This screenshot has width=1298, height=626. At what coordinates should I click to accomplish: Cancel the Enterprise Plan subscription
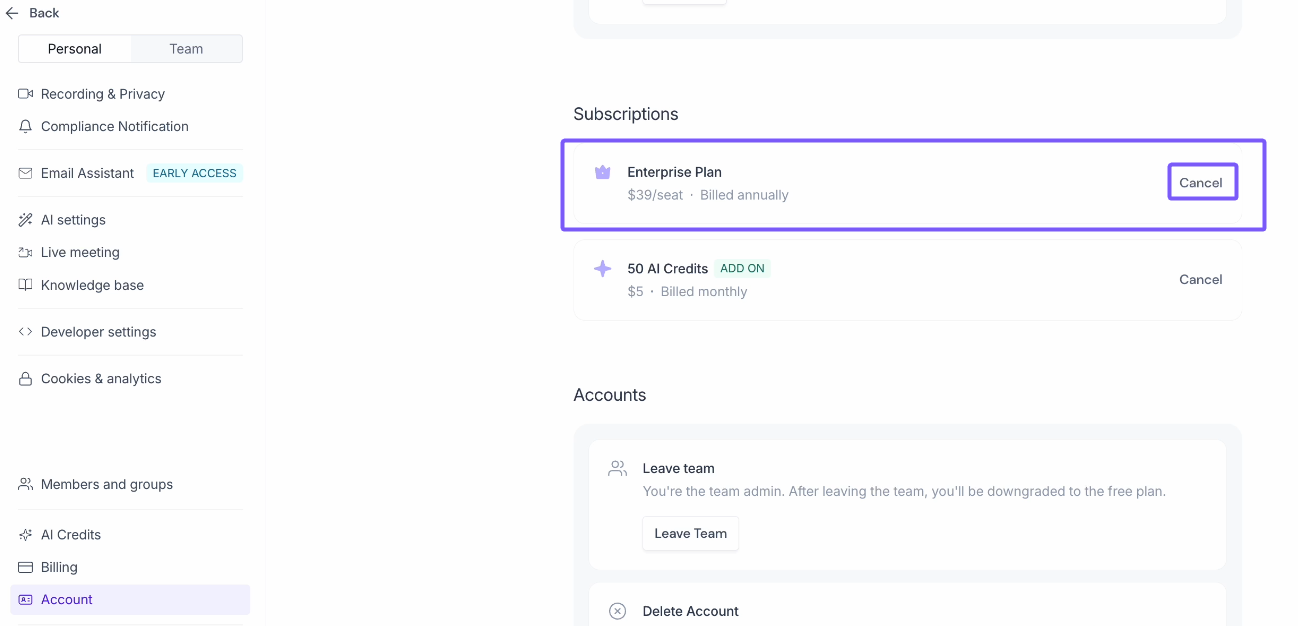1201,183
